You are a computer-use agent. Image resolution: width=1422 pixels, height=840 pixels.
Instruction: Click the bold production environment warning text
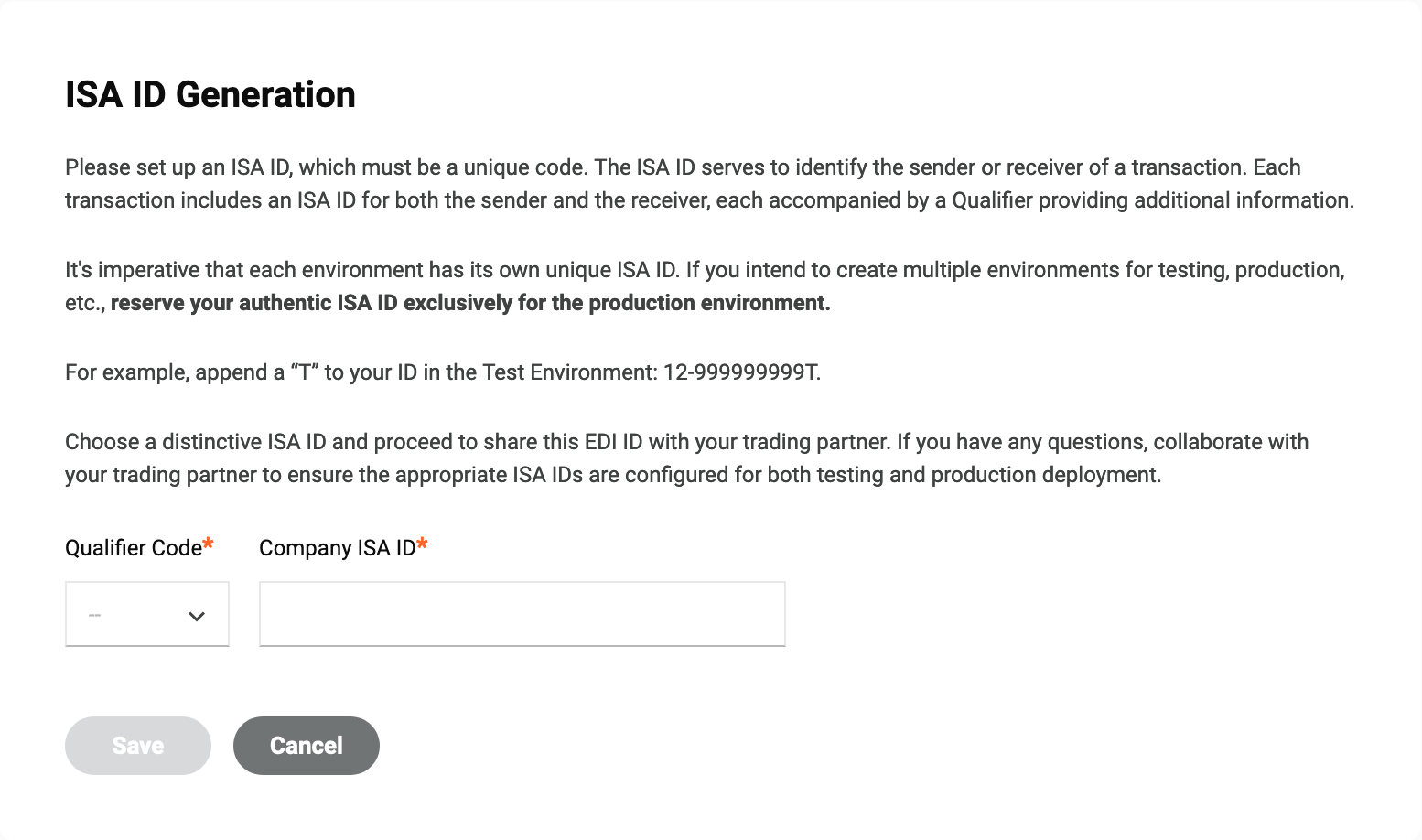pos(470,303)
